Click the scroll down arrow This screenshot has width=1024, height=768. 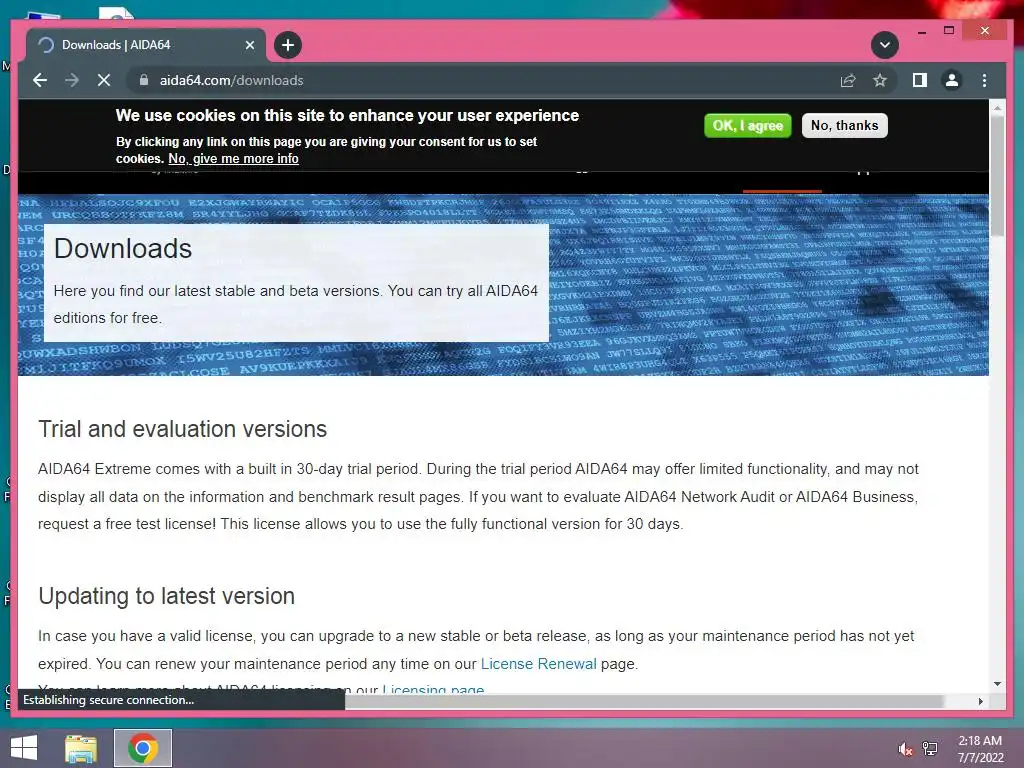[997, 684]
